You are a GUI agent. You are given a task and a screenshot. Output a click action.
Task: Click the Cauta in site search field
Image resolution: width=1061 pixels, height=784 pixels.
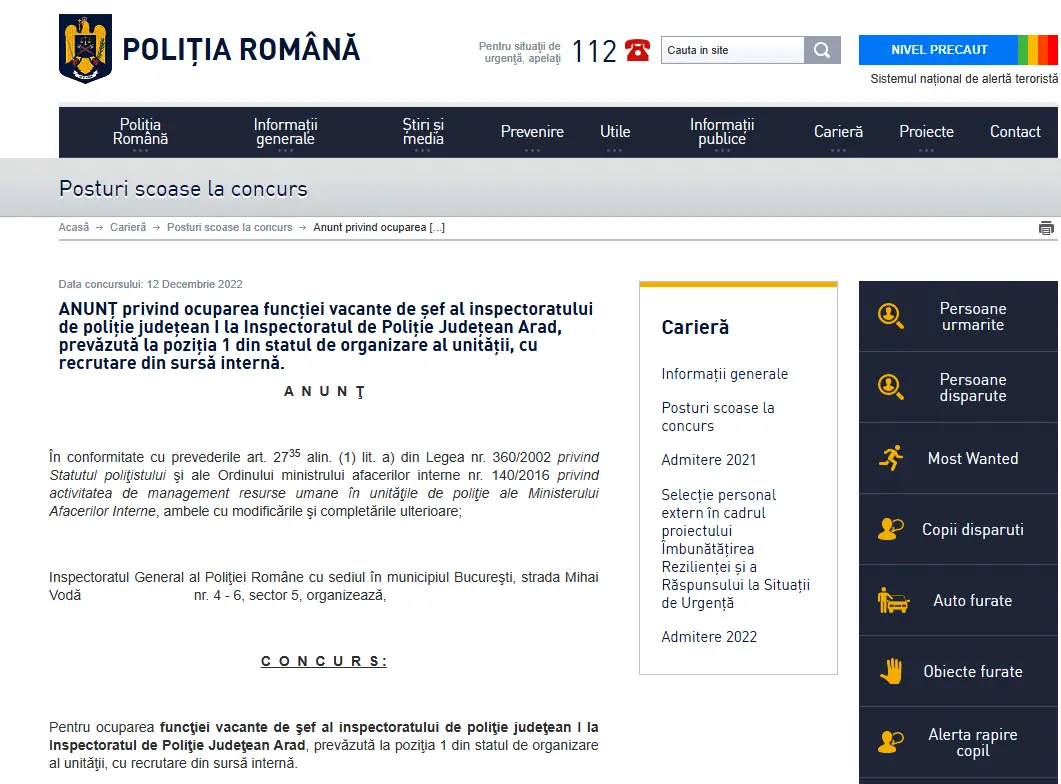[x=733, y=50]
